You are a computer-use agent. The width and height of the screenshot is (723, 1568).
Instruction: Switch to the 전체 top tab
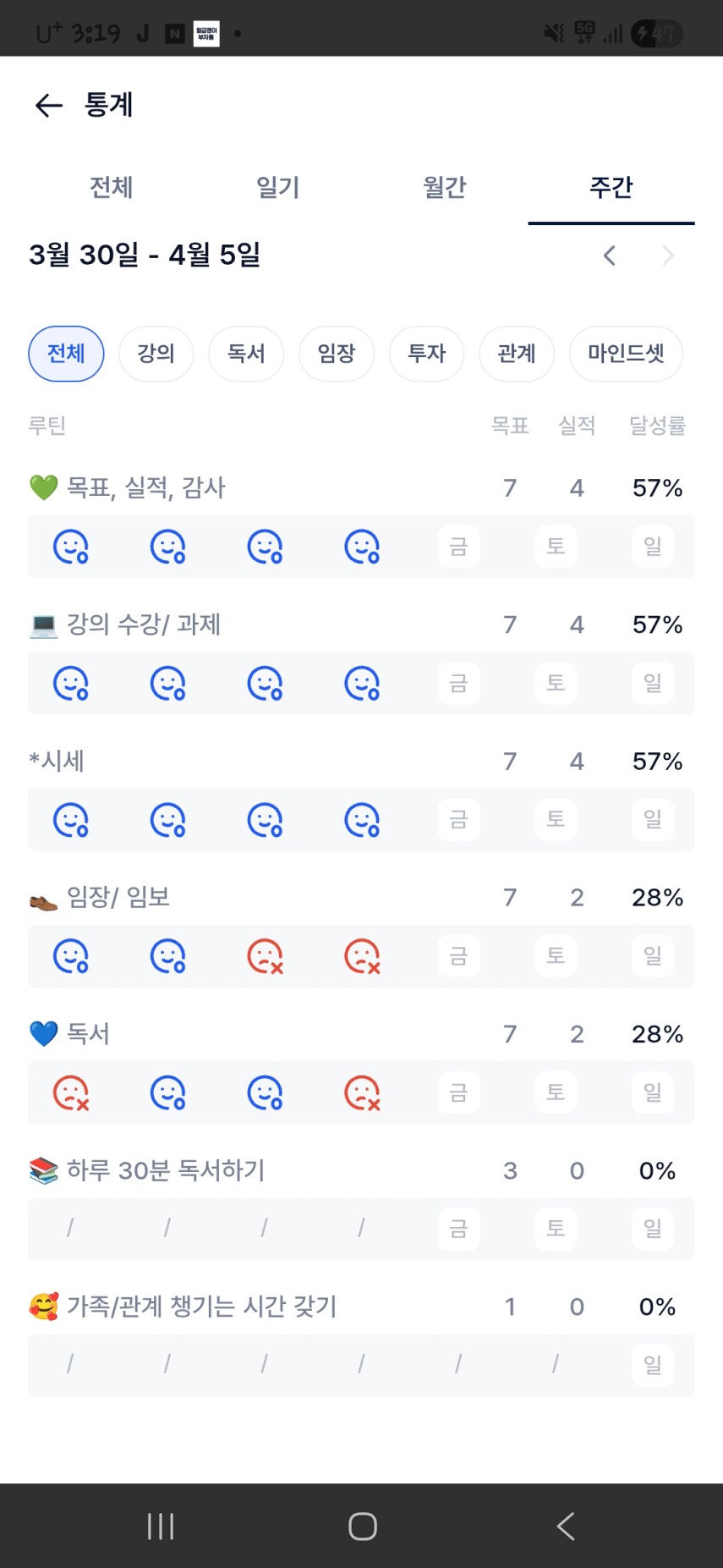tap(112, 187)
